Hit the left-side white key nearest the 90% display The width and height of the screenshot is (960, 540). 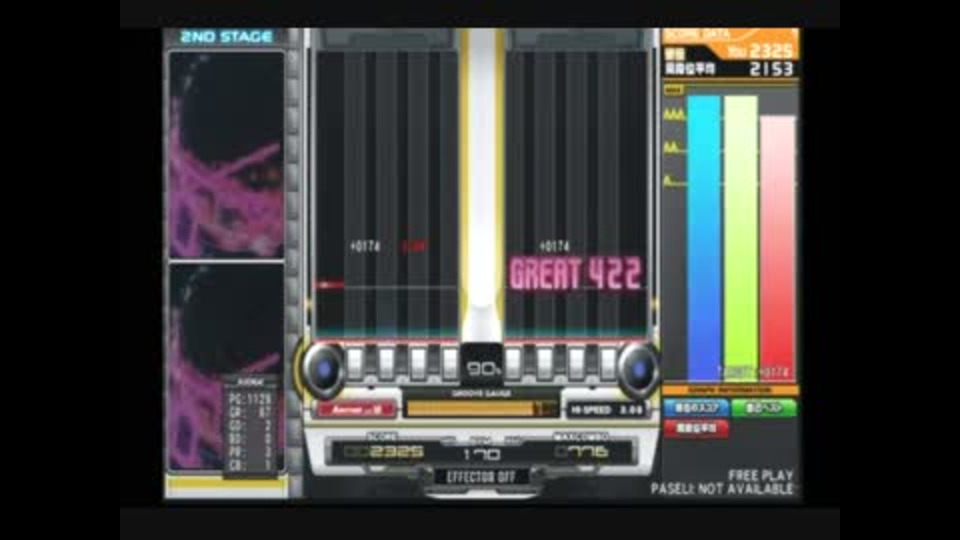point(450,364)
